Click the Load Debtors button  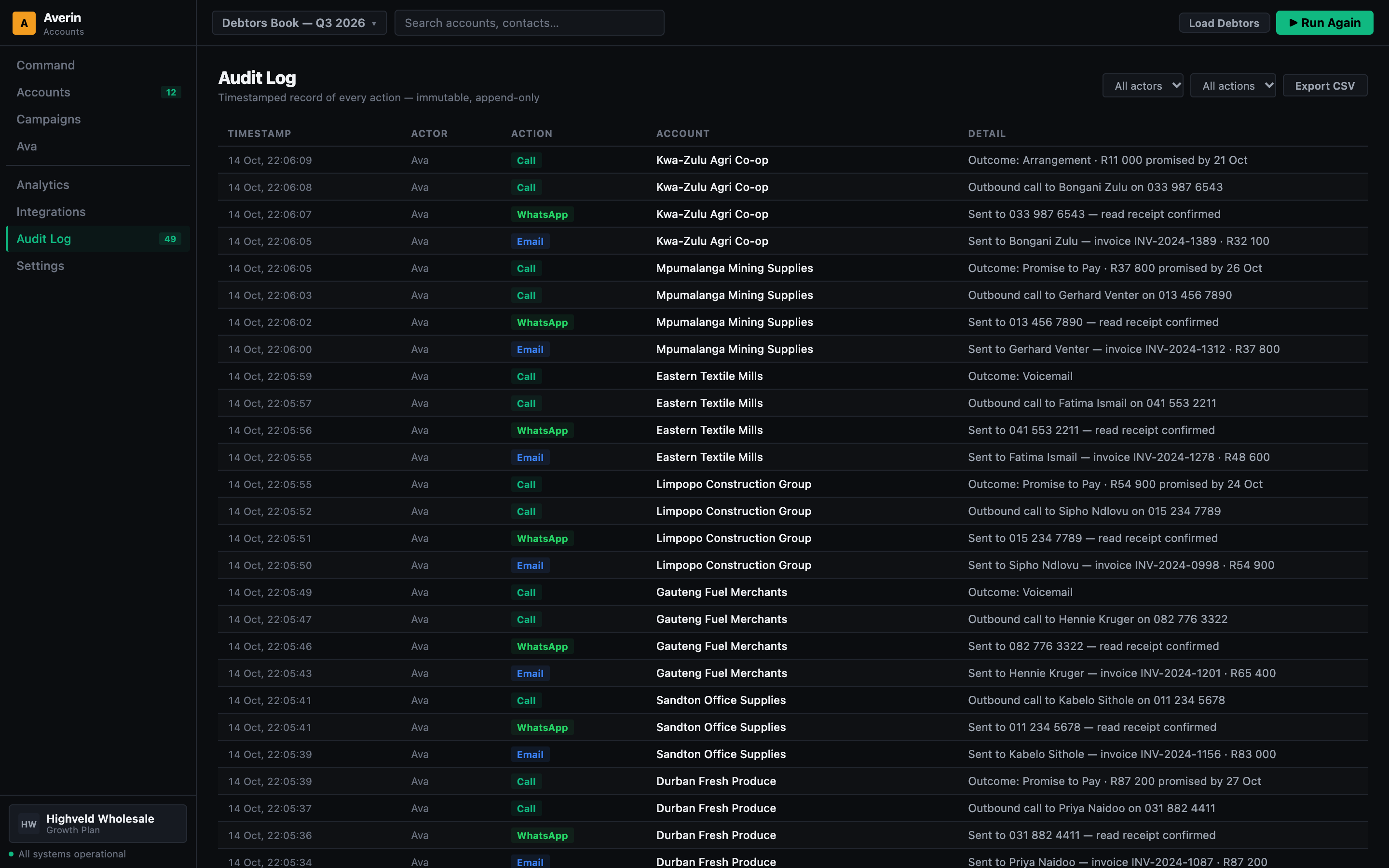coord(1224,23)
